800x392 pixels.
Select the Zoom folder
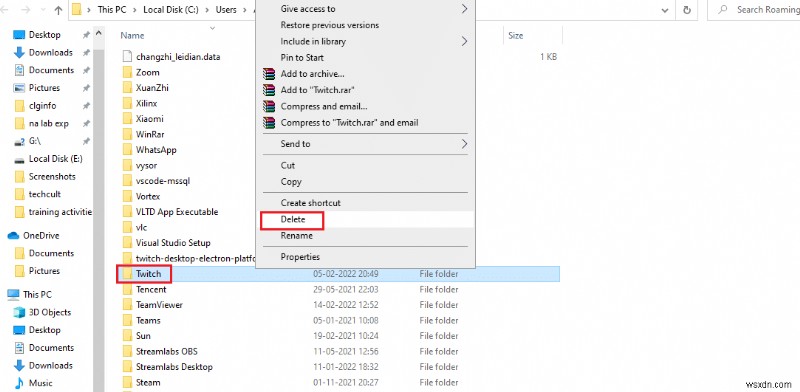coord(147,72)
